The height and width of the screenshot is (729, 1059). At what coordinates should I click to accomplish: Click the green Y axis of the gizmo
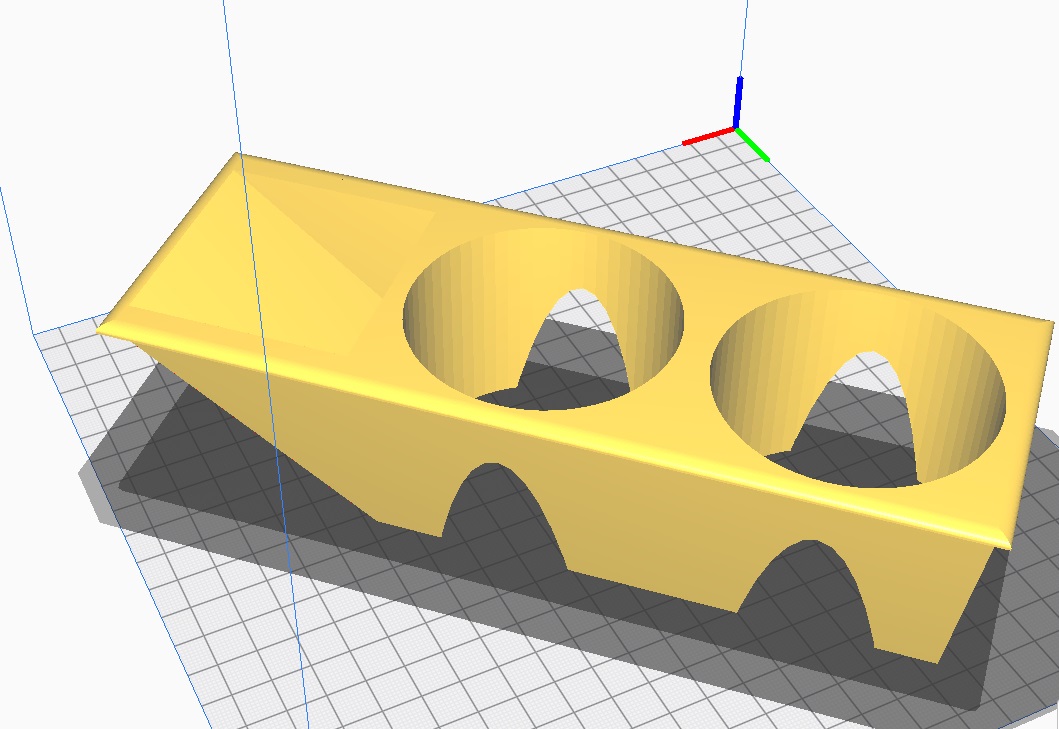(754, 145)
